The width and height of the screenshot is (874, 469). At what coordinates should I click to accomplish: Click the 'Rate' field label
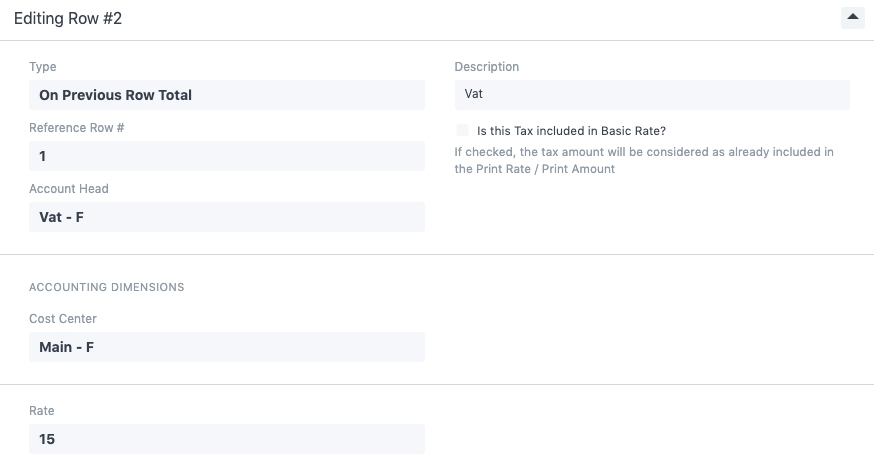42,411
